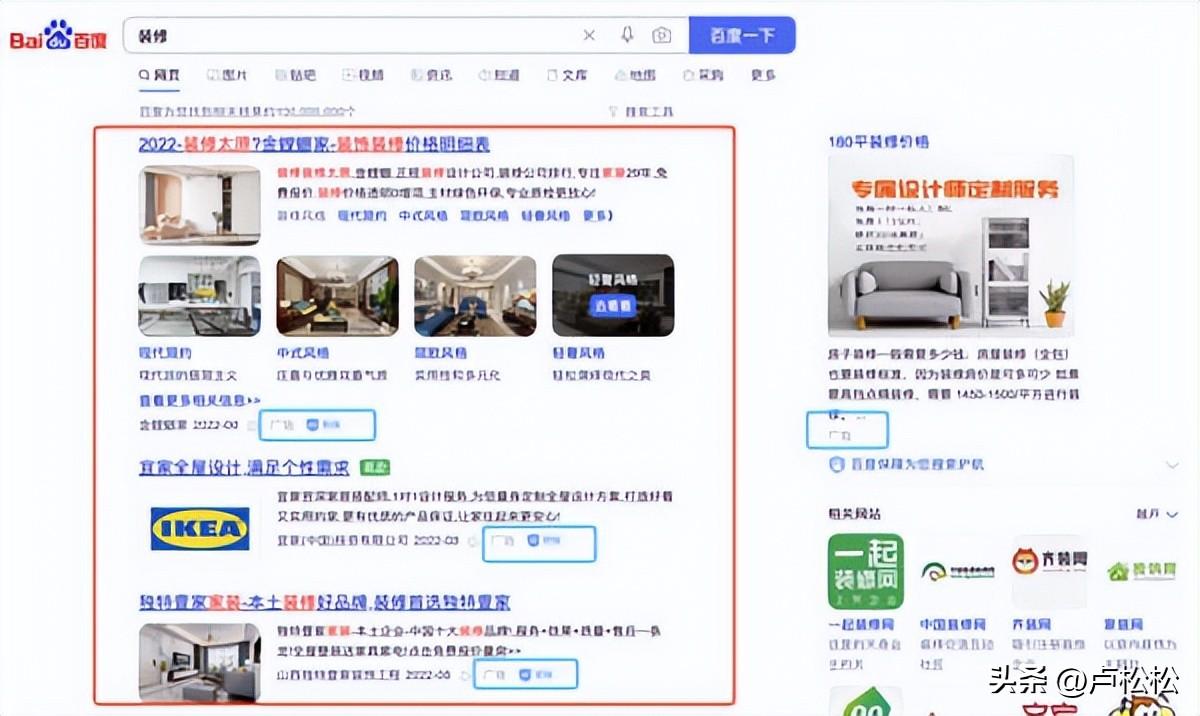Switch to the 文库 tab
This screenshot has width=1200, height=716.
(x=567, y=75)
